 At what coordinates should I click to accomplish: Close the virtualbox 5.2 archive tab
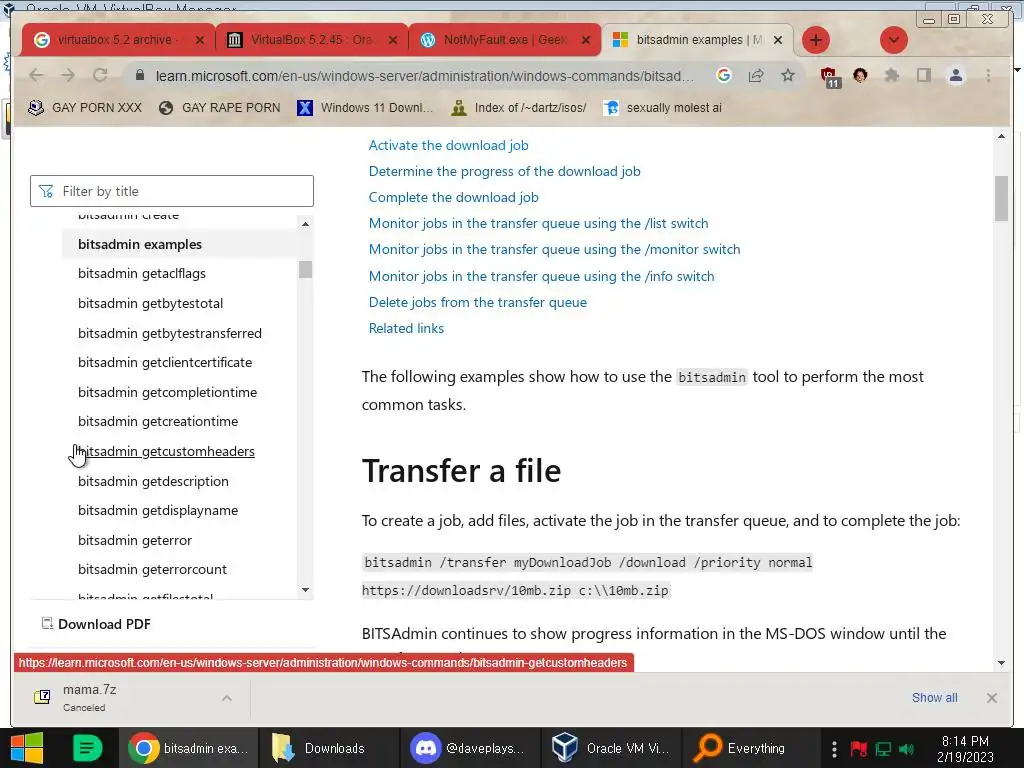(200, 40)
